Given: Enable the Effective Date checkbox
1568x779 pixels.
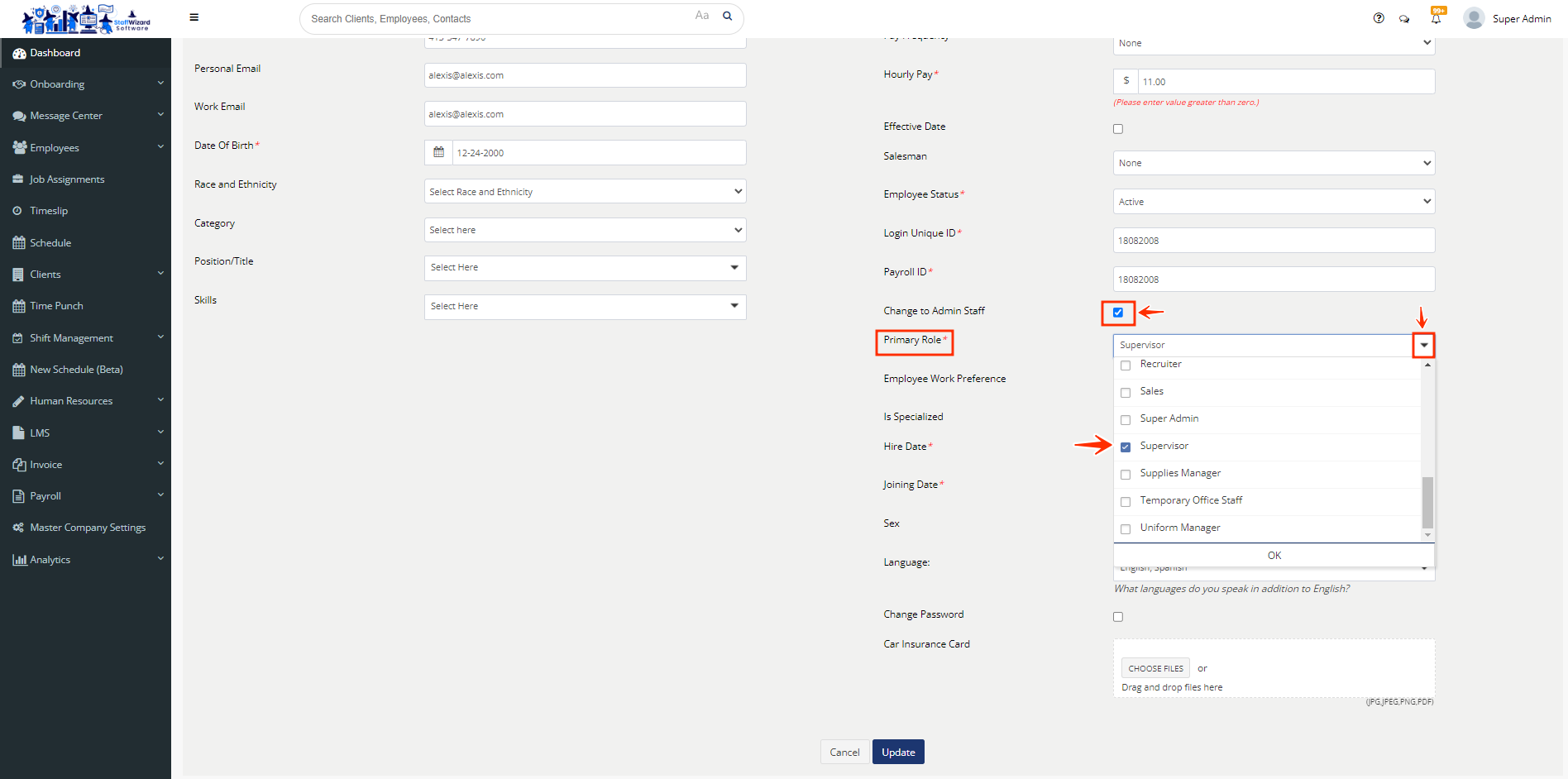Looking at the screenshot, I should (x=1118, y=129).
